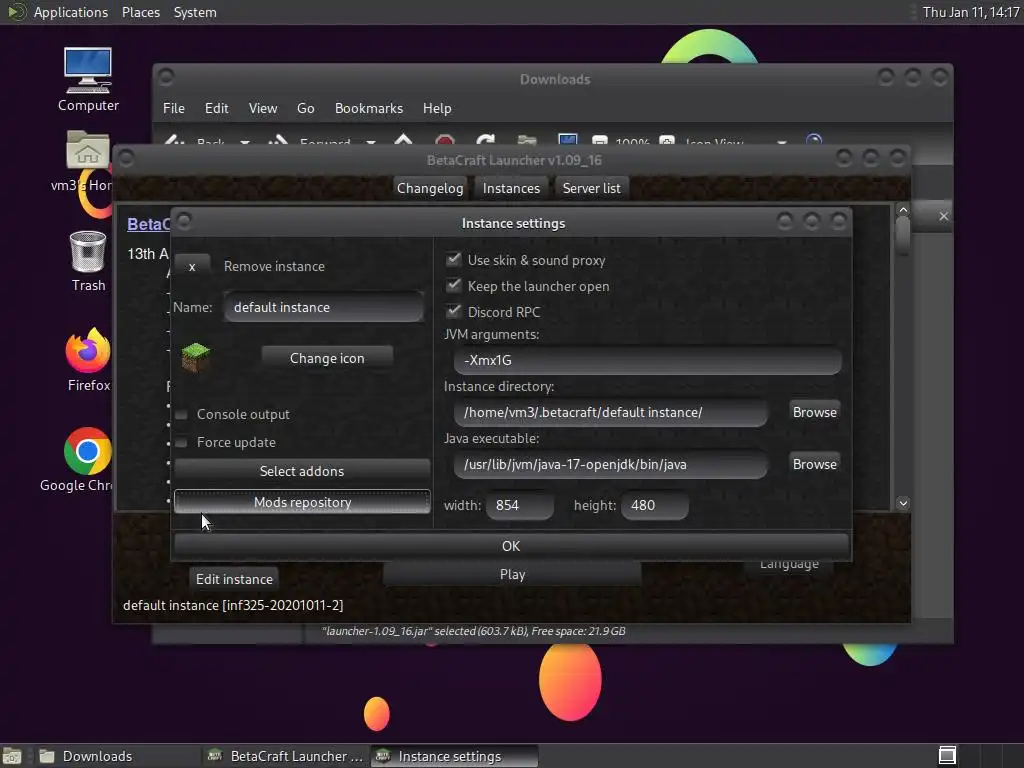Click Play in the BetaCraft Launcher
This screenshot has height=768, width=1024.
coord(512,575)
